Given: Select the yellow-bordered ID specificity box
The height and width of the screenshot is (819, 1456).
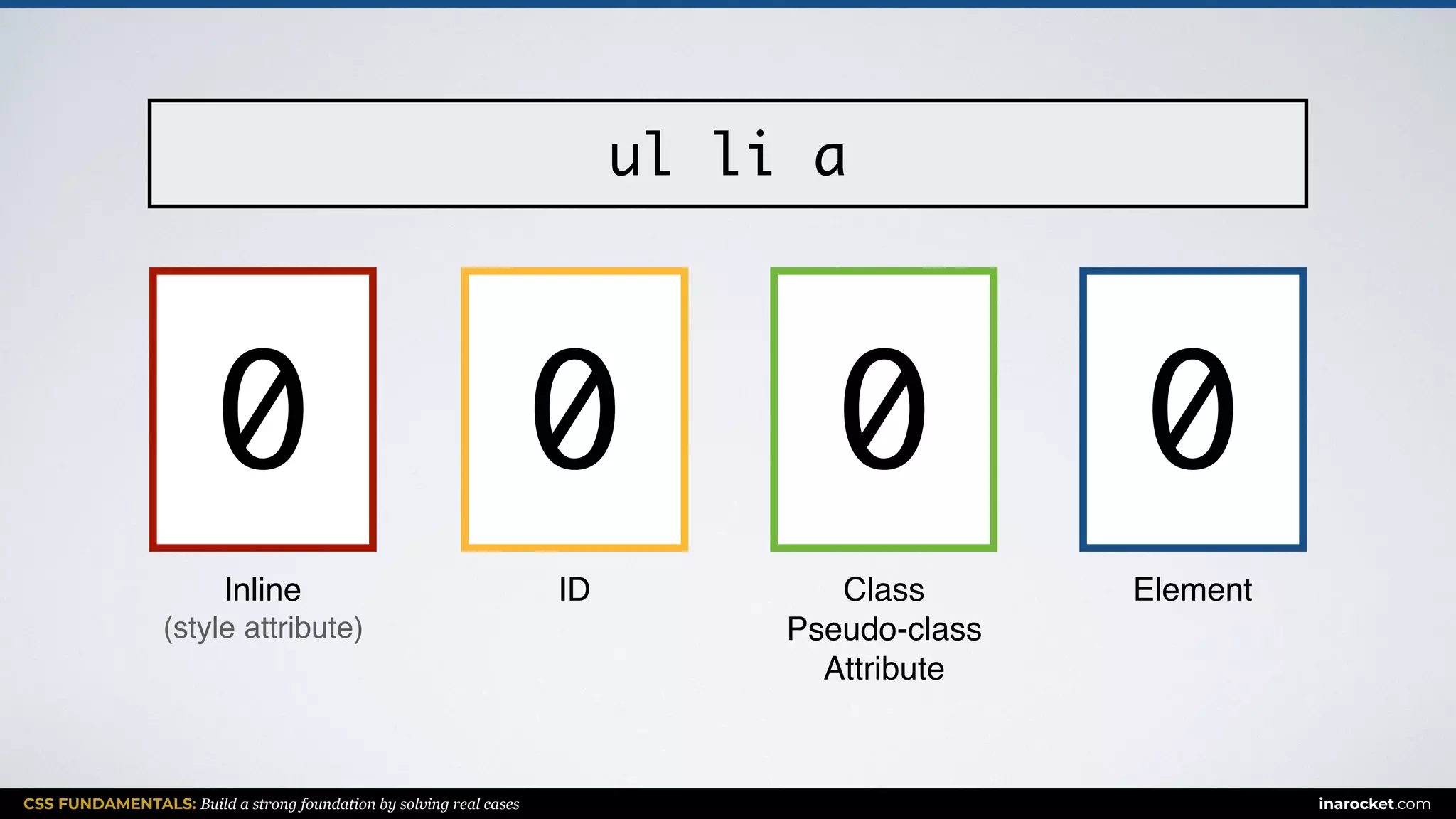Looking at the screenshot, I should pyautogui.click(x=574, y=409).
